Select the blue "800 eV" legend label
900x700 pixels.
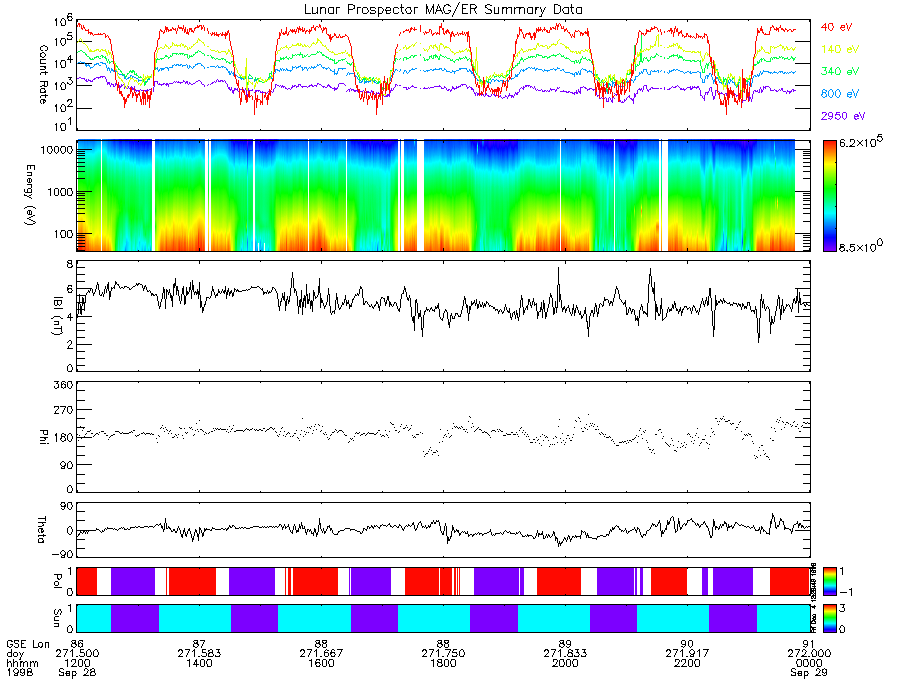click(840, 94)
